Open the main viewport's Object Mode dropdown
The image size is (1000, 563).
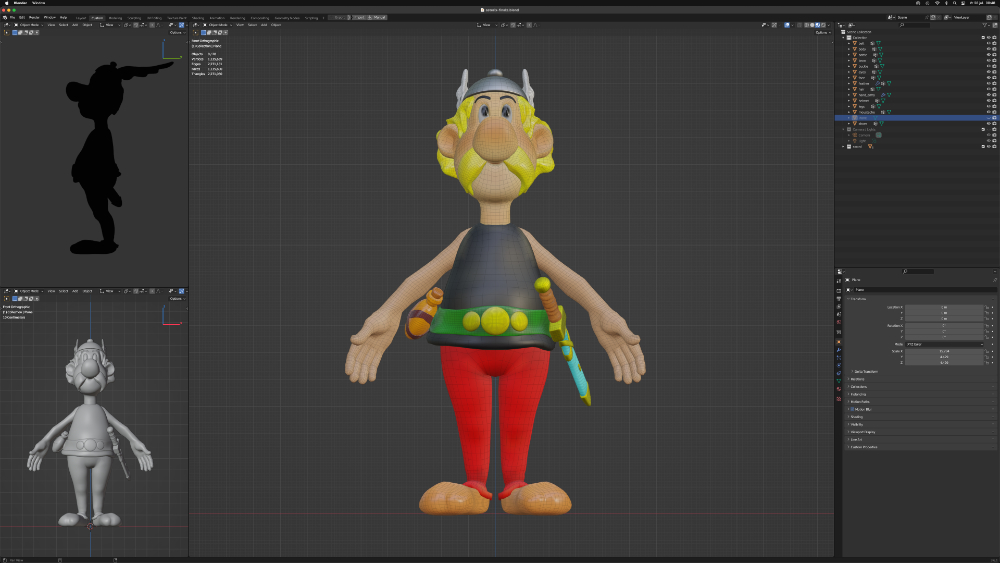click(217, 25)
